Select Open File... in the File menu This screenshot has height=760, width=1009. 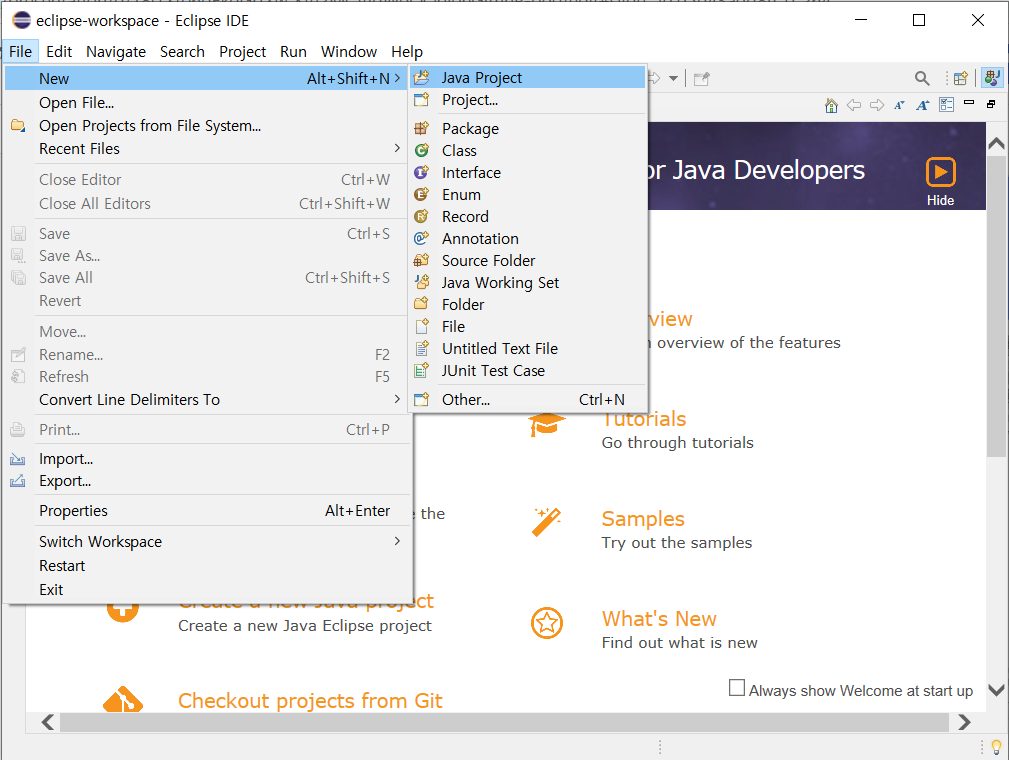(x=206, y=103)
